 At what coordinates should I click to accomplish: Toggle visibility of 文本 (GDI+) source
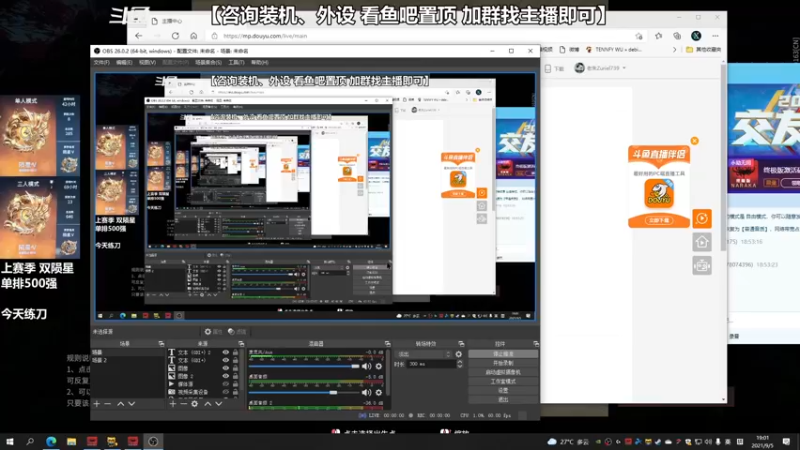(x=226, y=360)
